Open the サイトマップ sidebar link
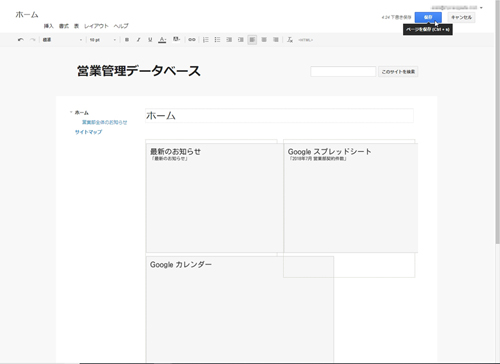Screen dimensions: 500x364 (88, 132)
